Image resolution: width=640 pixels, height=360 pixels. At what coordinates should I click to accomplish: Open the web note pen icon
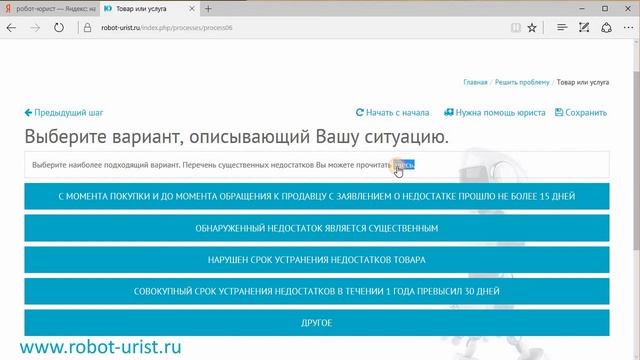(584, 27)
